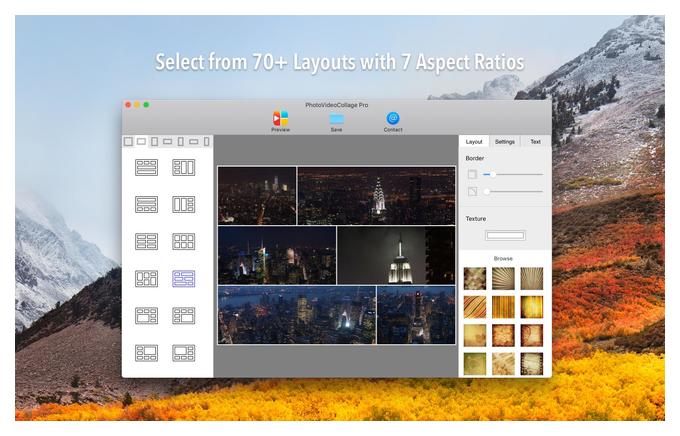Click the corner rounding icon
Viewport: 680px width, 436px height.
pyautogui.click(x=472, y=191)
